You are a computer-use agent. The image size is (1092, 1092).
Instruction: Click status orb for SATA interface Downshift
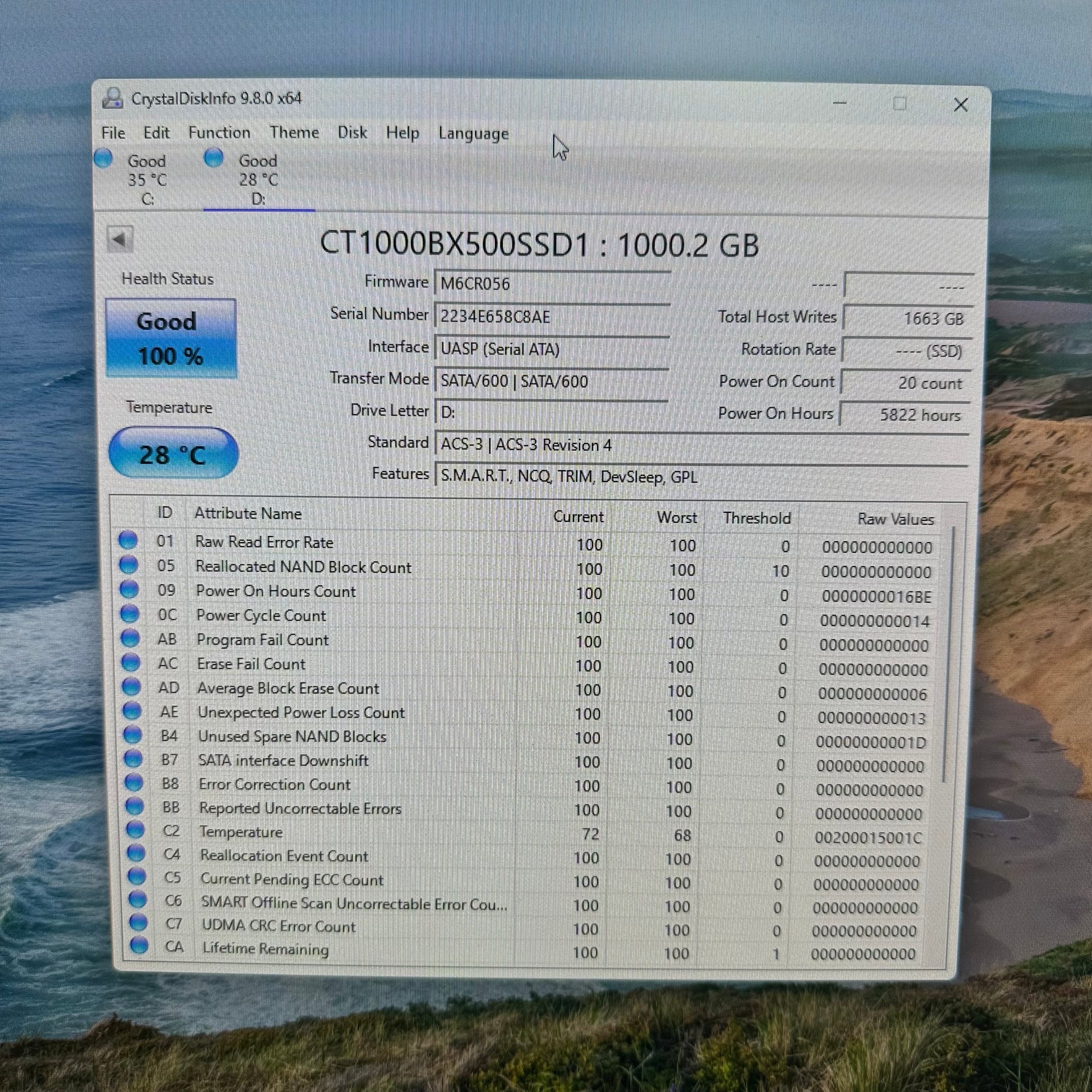click(x=133, y=759)
